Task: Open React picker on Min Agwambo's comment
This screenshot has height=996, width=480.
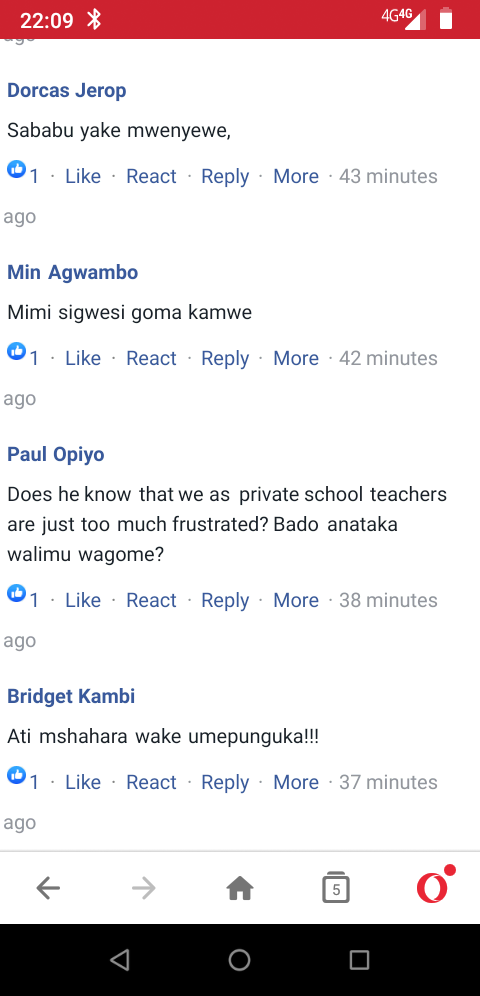Action: click(151, 358)
